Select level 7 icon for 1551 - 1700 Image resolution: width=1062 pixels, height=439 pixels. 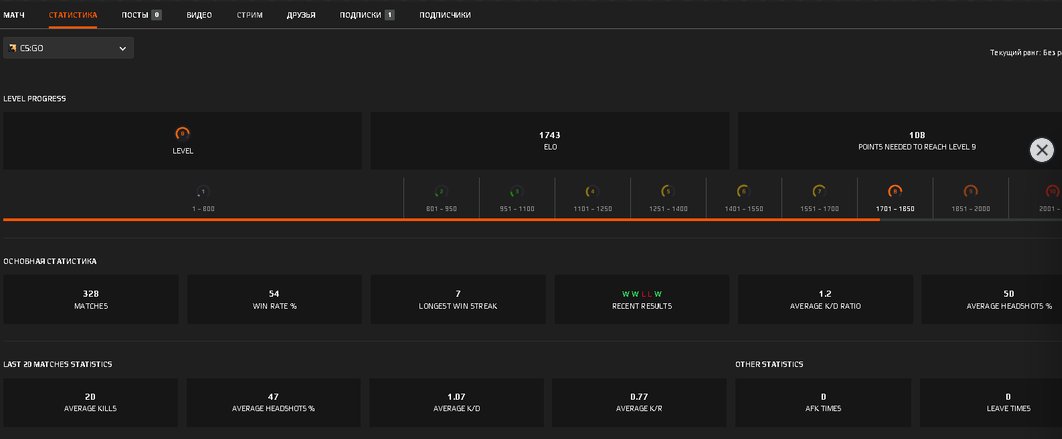click(x=820, y=192)
